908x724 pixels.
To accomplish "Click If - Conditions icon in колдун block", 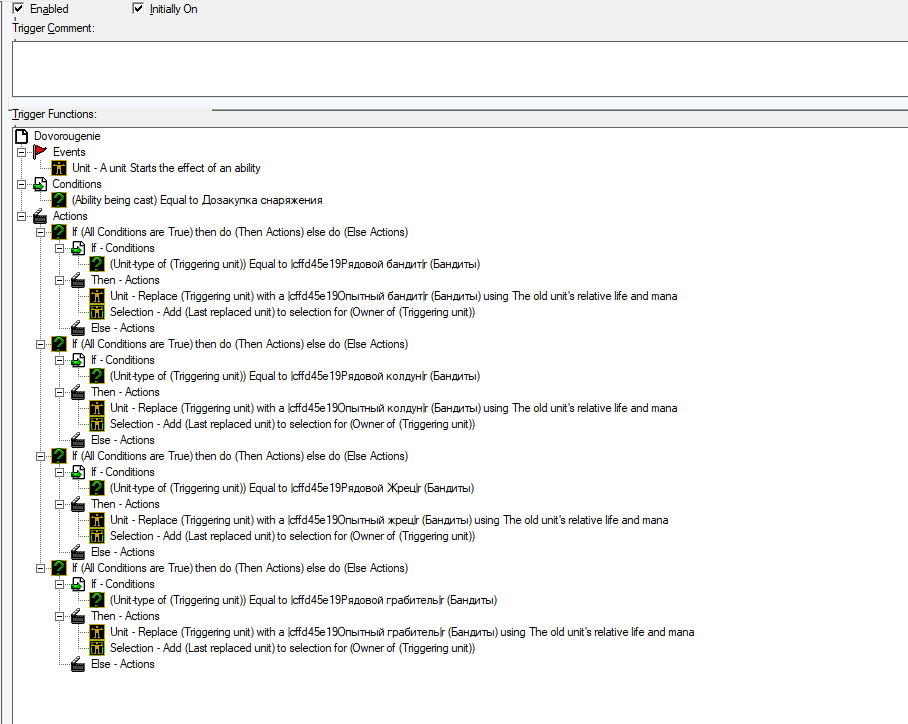I will (78, 360).
